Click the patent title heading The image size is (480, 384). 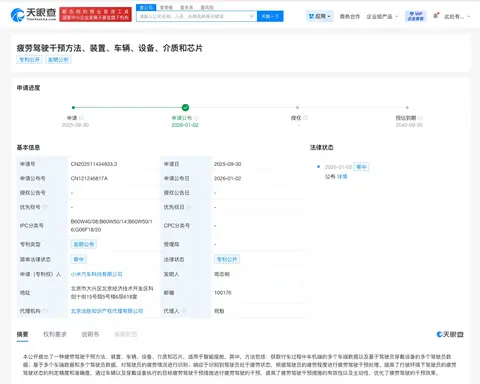[x=110, y=48]
